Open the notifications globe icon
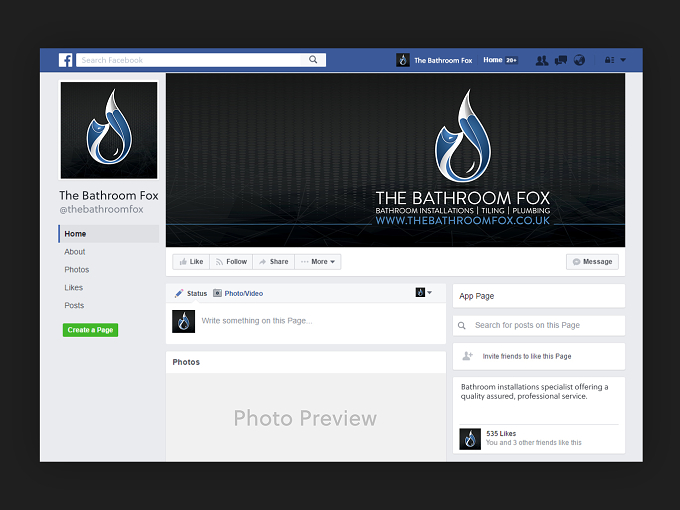Screen dimensions: 680x510 (579, 60)
